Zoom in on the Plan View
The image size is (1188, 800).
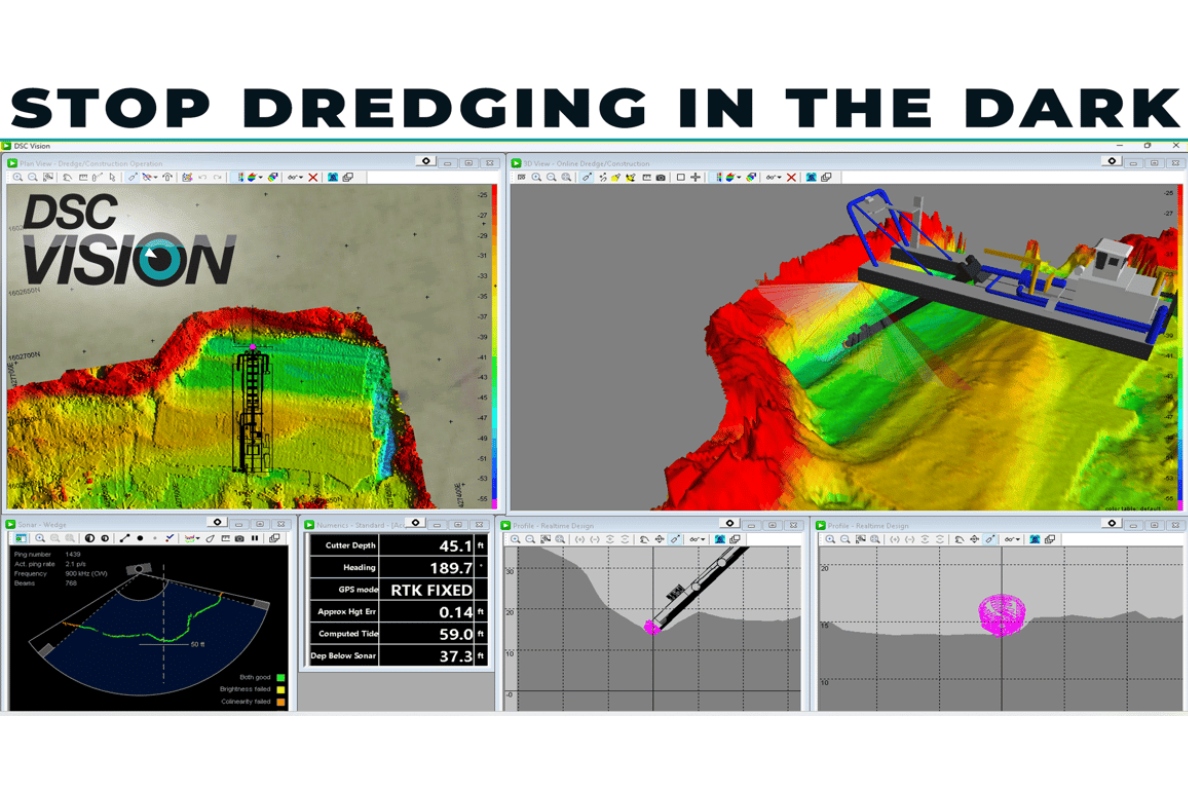[x=17, y=177]
